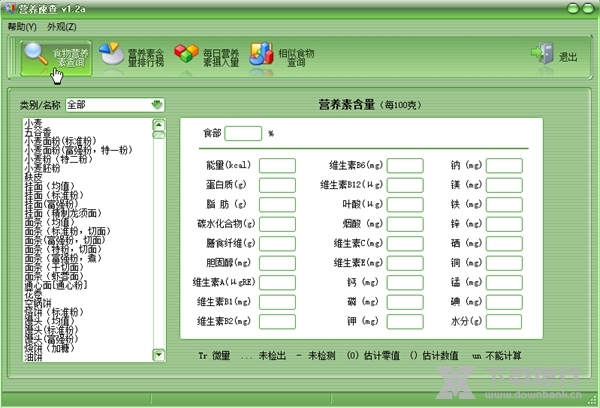Click the 维生素B2(mg) value field

click(x=277, y=322)
